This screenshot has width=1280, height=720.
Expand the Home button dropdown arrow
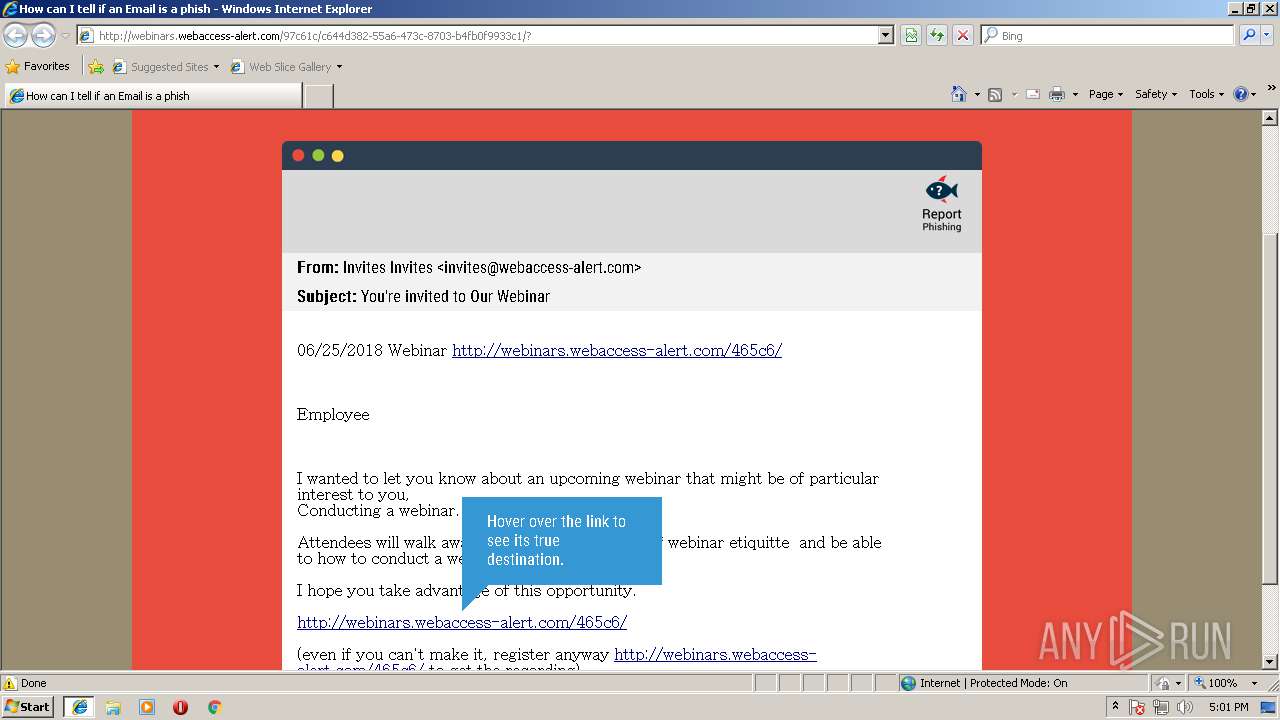click(x=977, y=94)
